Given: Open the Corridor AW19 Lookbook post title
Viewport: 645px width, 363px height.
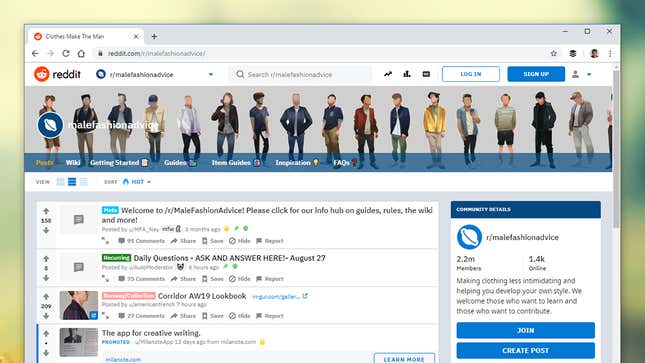Looking at the screenshot, I should [x=202, y=296].
